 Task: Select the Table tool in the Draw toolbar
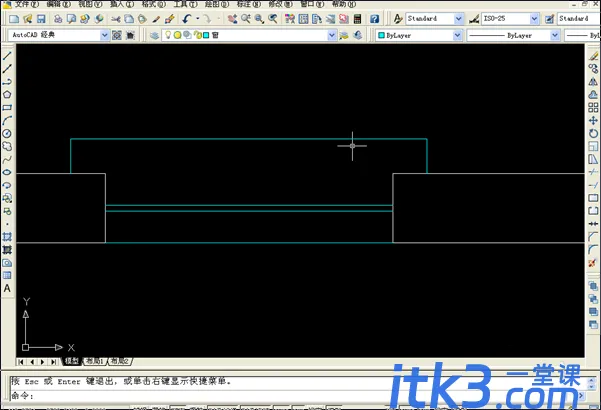pos(7,276)
